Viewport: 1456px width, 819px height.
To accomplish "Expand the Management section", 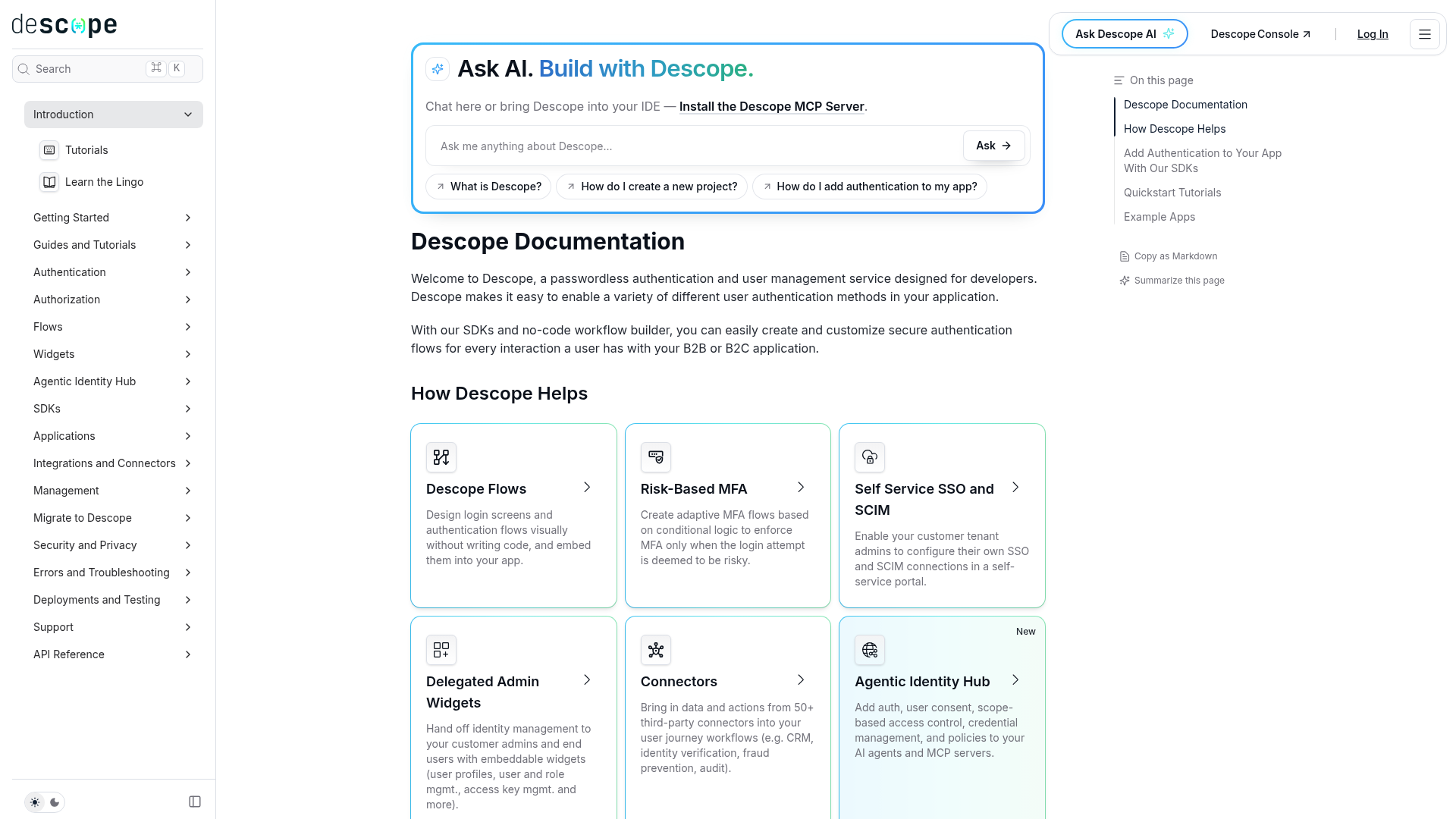I will [114, 491].
